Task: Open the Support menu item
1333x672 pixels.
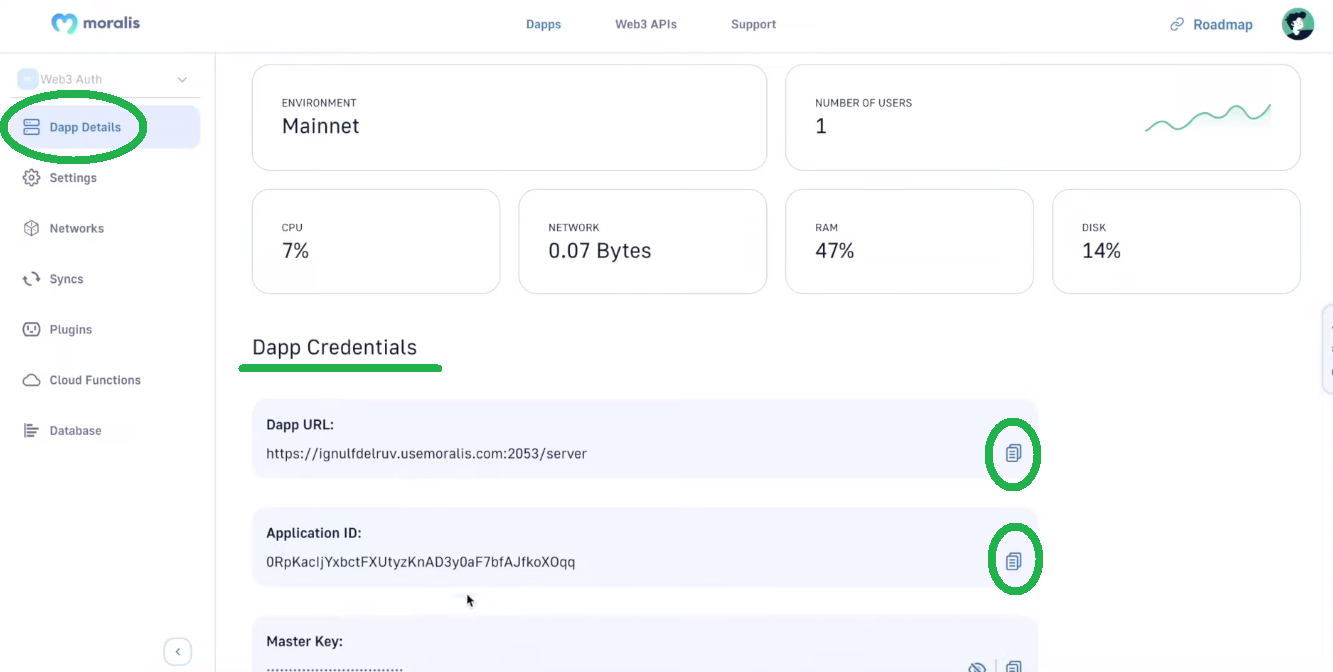Action: [753, 24]
